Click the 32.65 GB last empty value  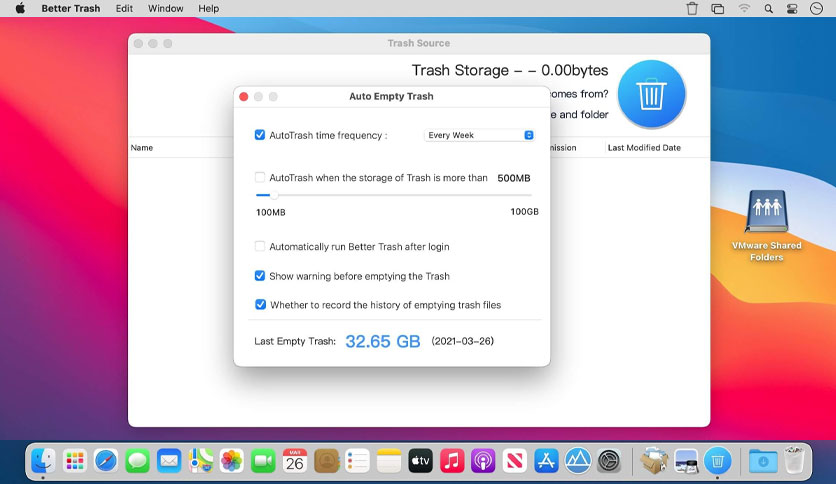click(383, 341)
